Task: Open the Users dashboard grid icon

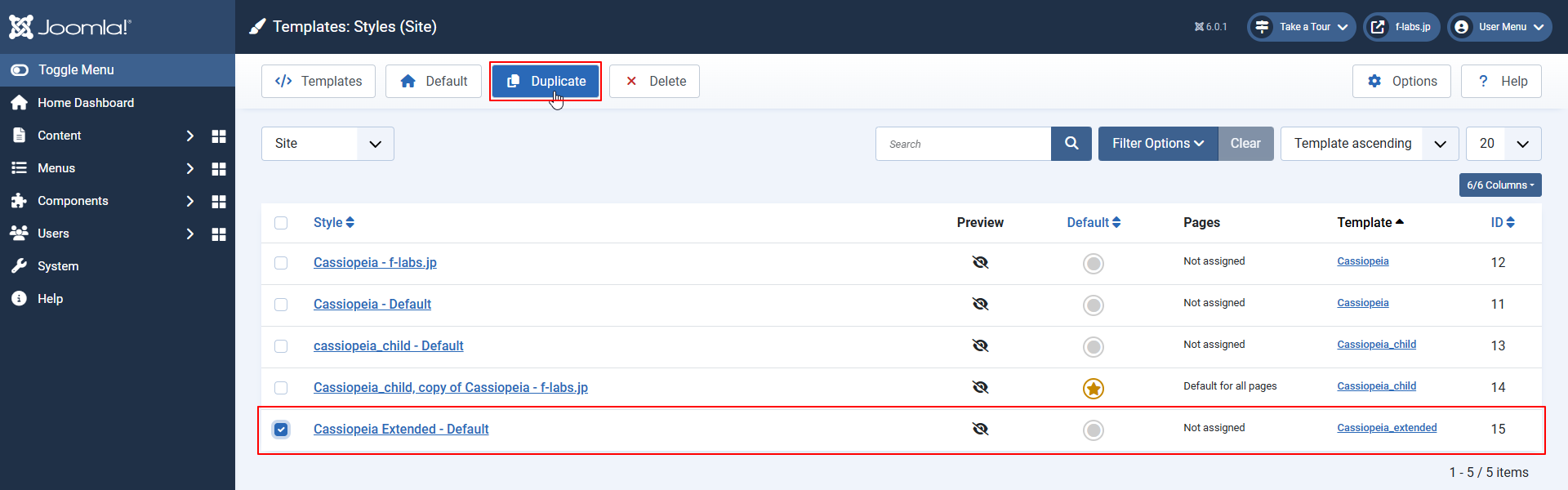Action: tap(219, 234)
